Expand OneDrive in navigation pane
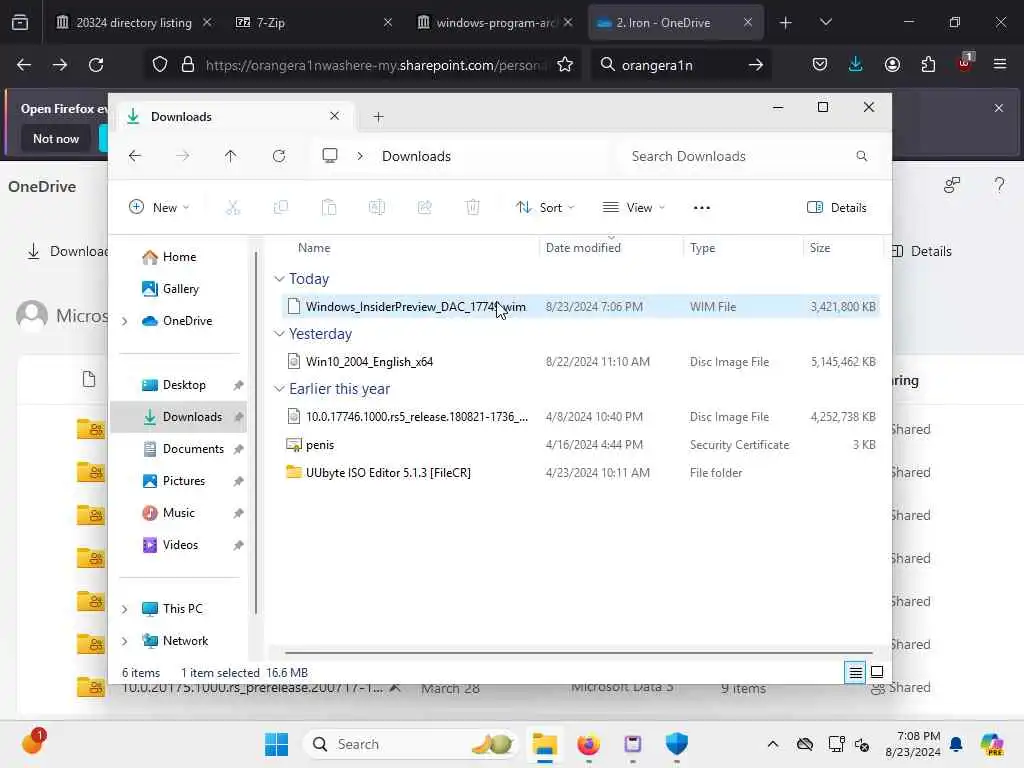The height and width of the screenshot is (768, 1024). (x=125, y=321)
